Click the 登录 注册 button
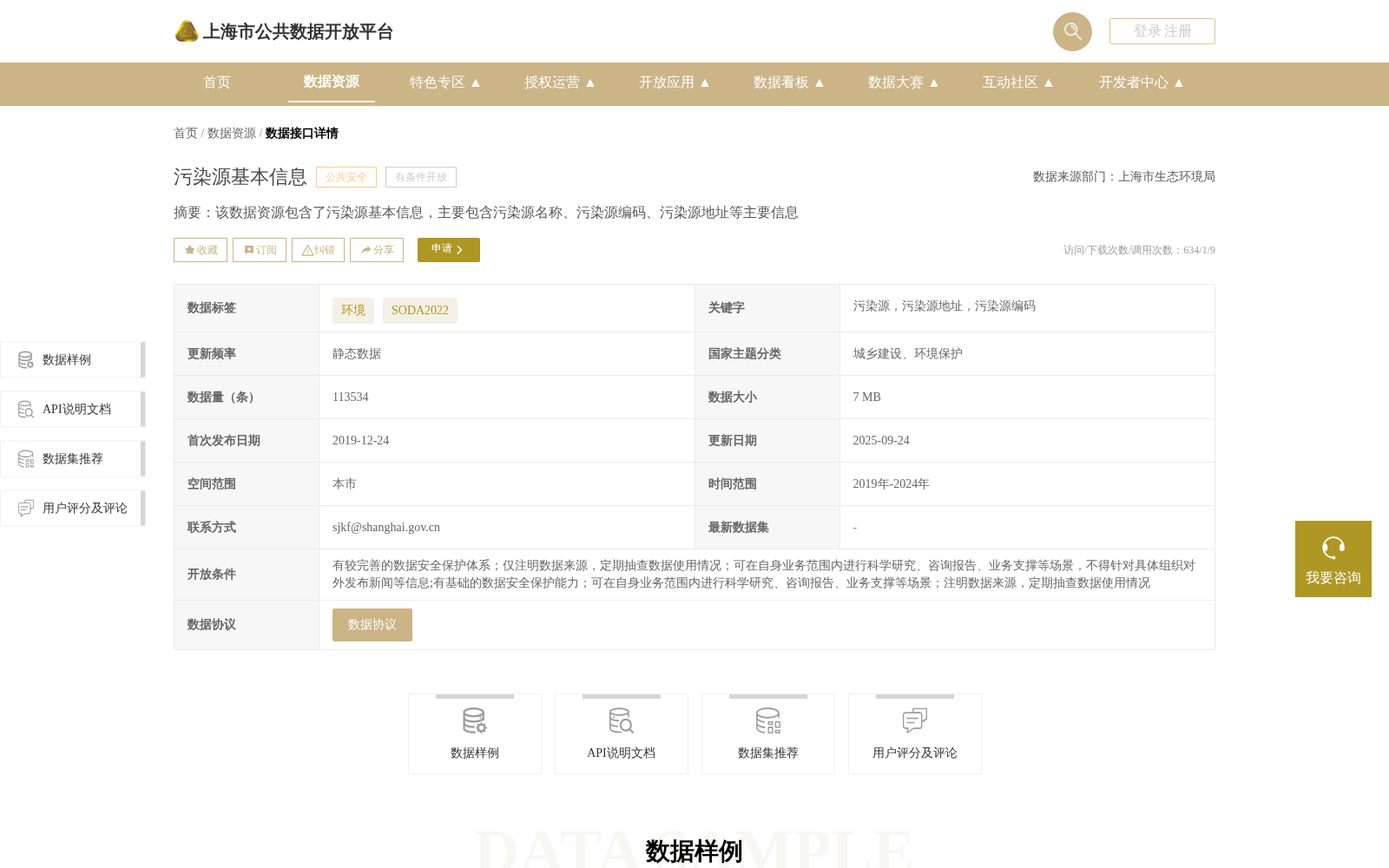 (1162, 31)
